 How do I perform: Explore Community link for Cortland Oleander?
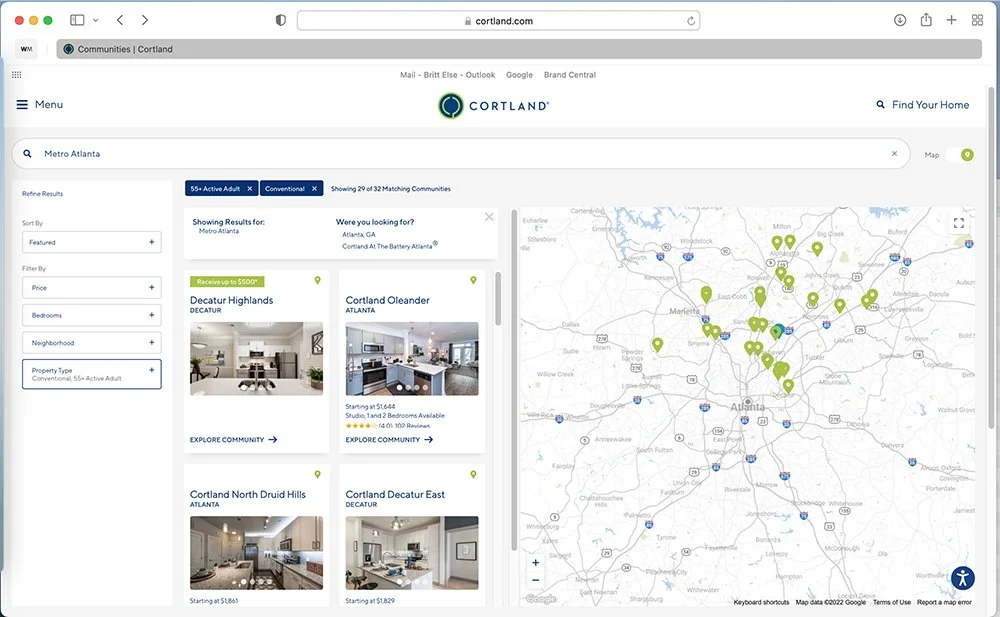click(x=389, y=440)
